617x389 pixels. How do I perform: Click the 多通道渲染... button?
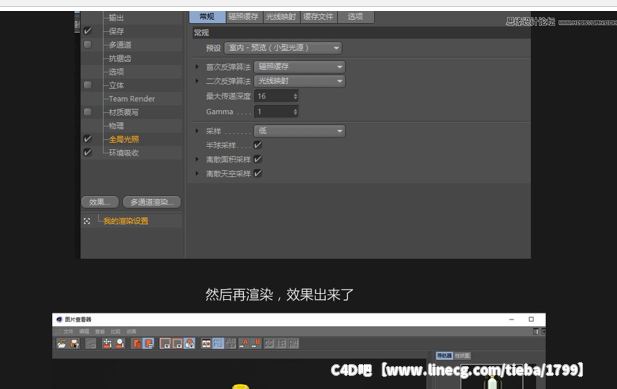tap(152, 202)
